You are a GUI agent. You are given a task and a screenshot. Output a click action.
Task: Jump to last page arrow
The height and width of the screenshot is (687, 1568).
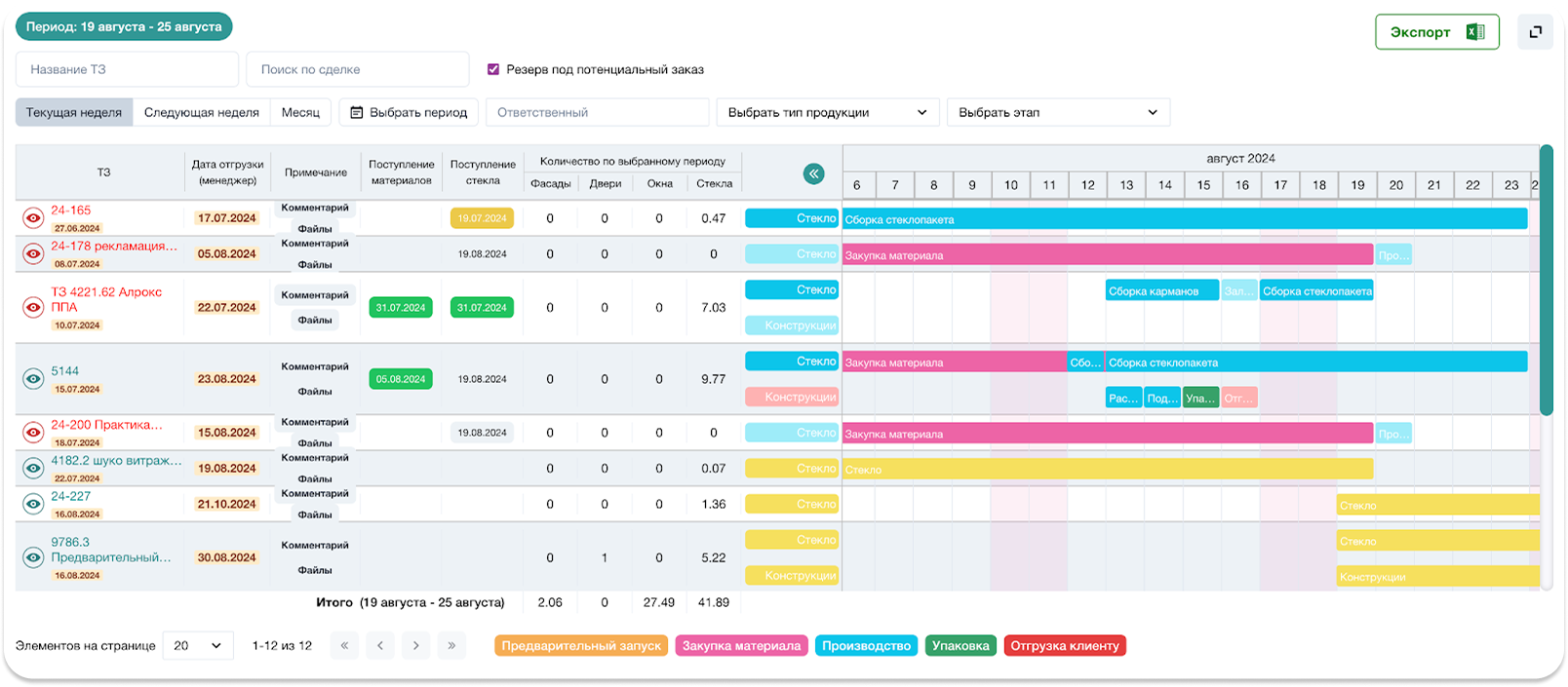point(451,645)
